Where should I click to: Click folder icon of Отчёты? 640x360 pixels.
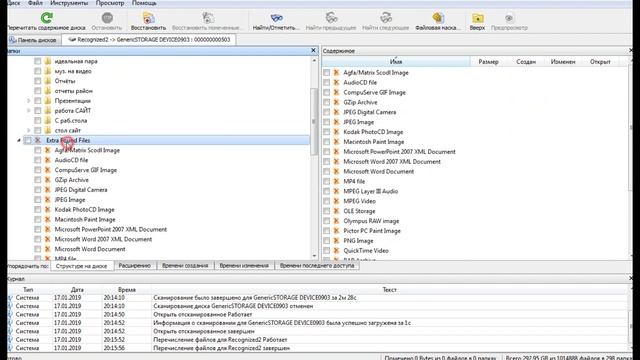pyautogui.click(x=48, y=81)
